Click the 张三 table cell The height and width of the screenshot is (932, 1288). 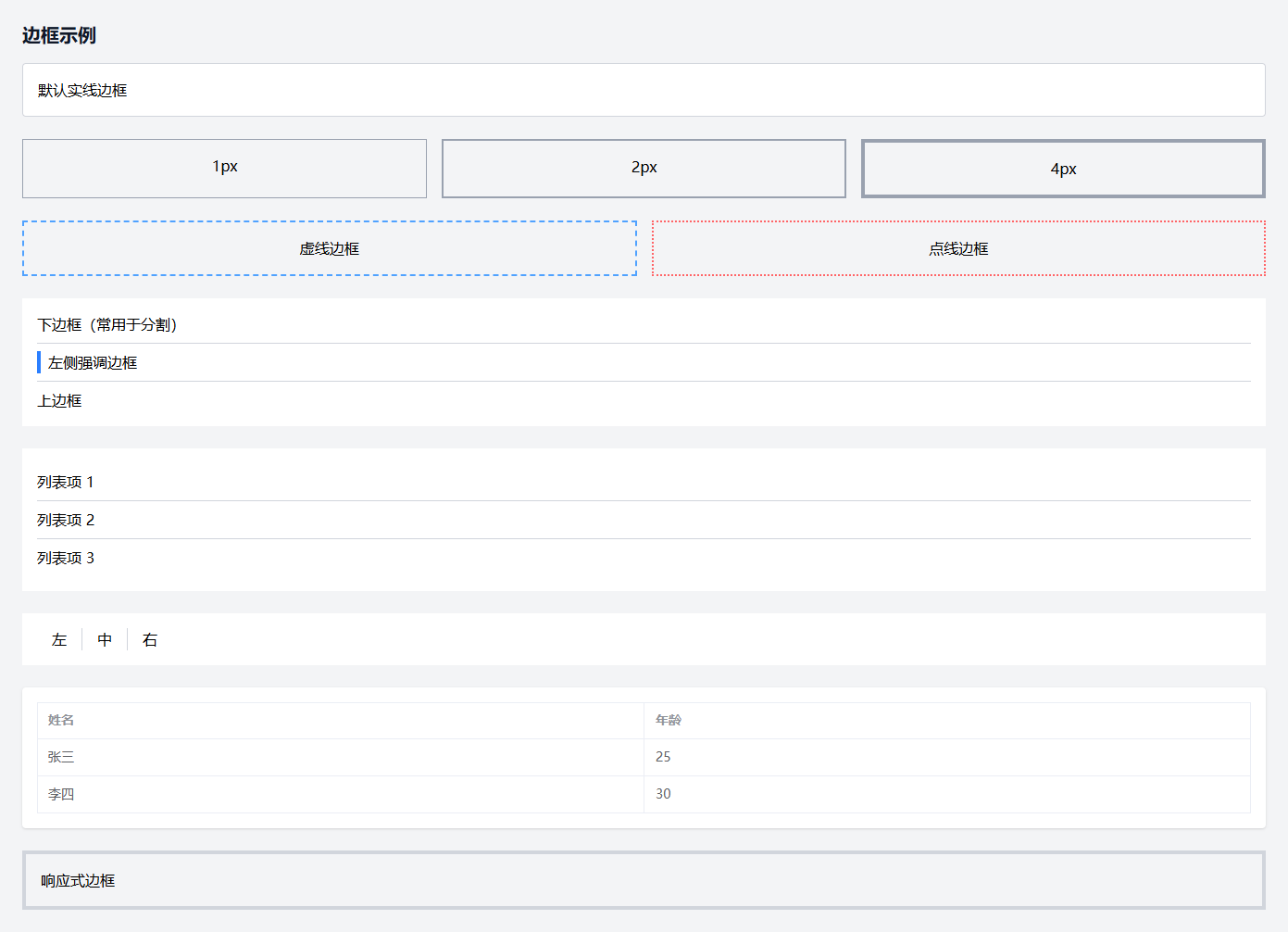pyautogui.click(x=340, y=757)
